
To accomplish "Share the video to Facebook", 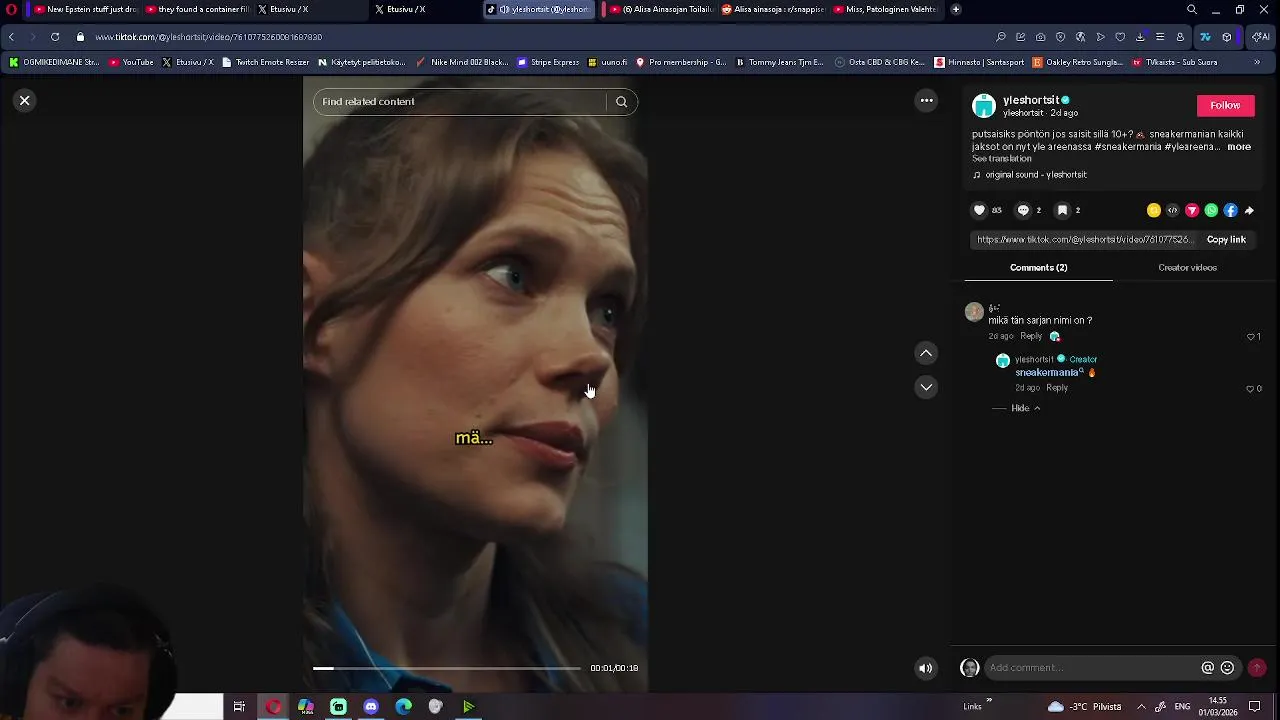I will coord(1231,210).
